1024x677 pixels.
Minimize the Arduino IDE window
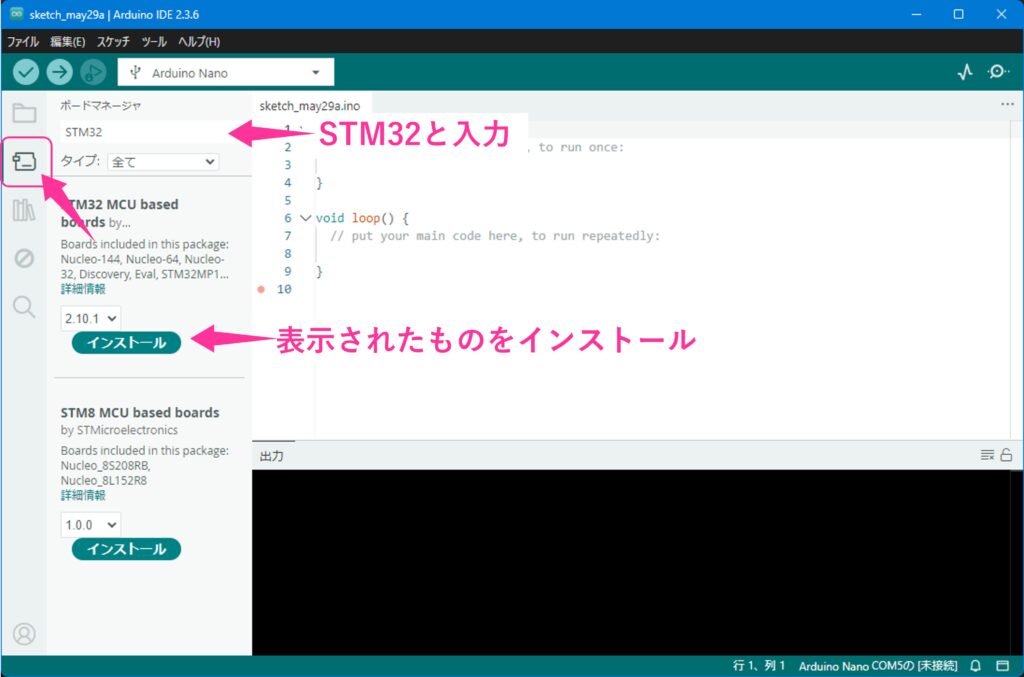click(916, 14)
